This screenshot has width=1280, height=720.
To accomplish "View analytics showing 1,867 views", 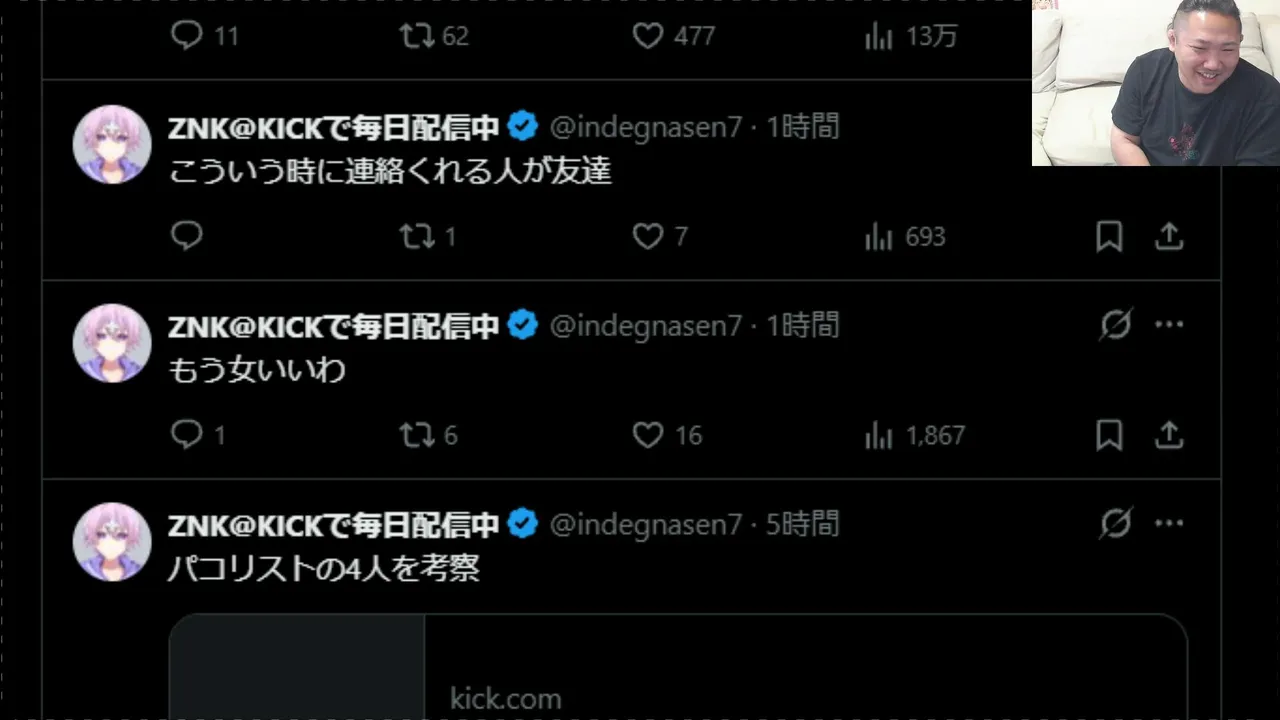I will pyautogui.click(x=914, y=435).
